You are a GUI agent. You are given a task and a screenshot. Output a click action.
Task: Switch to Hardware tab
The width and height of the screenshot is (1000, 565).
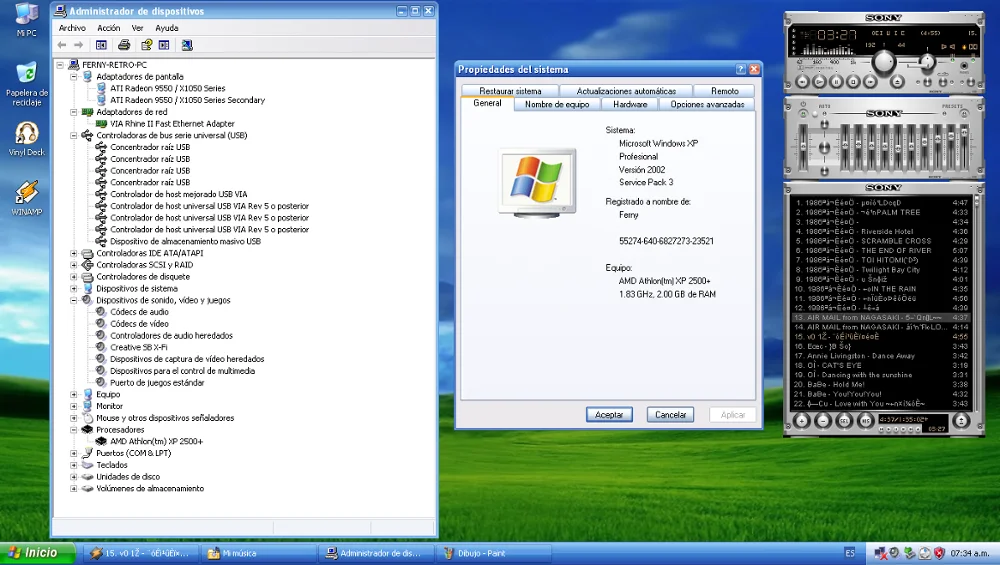point(630,105)
